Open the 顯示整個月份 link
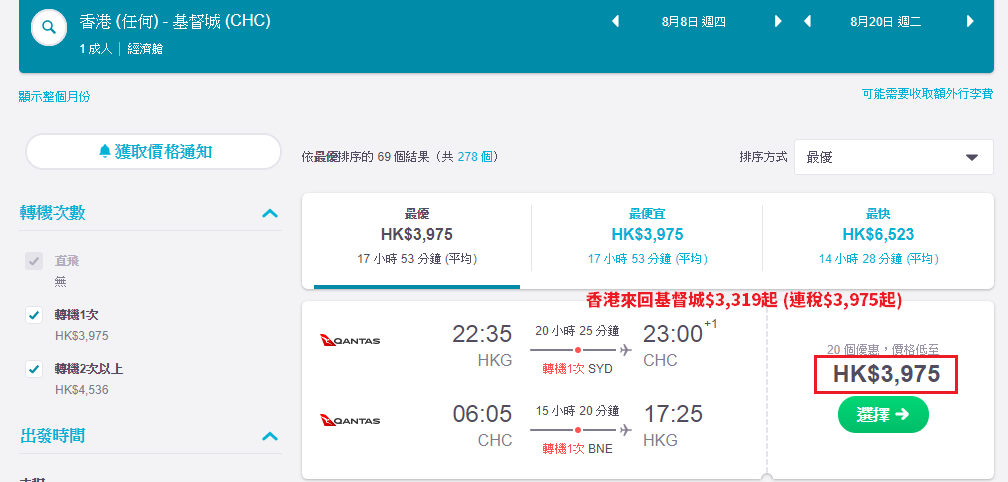The image size is (1008, 482). click(55, 97)
